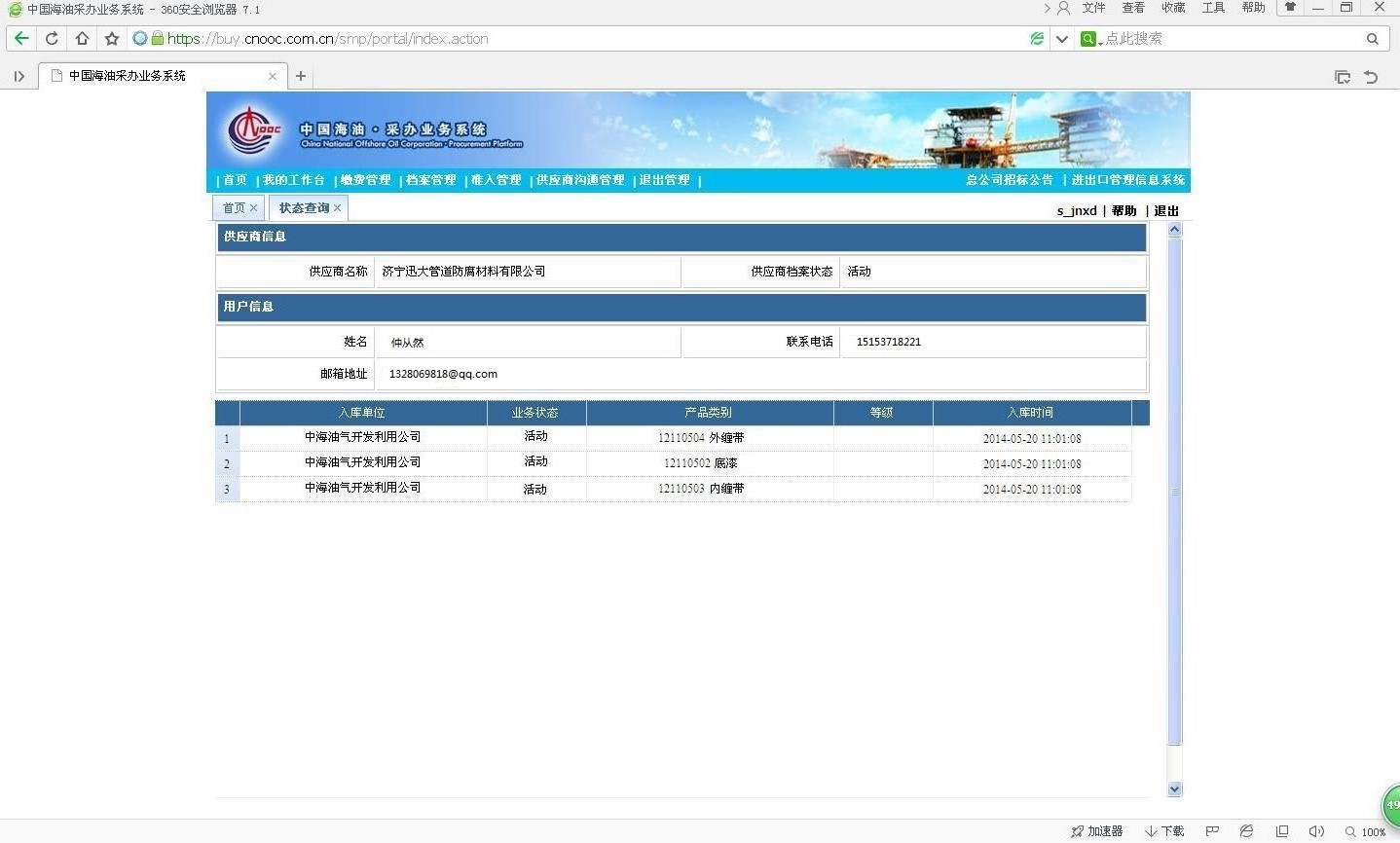Open the browser skin shirt icon

coord(1290,8)
